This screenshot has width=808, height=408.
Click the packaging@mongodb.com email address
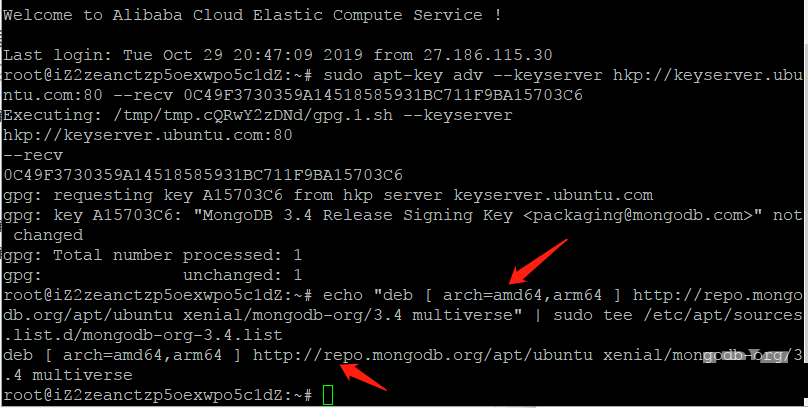[643, 215]
